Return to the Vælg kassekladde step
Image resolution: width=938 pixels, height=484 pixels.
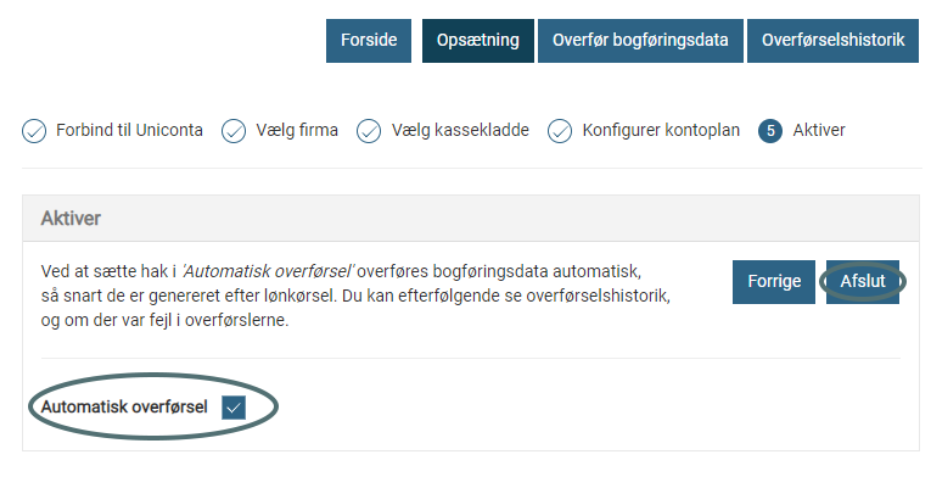[460, 131]
